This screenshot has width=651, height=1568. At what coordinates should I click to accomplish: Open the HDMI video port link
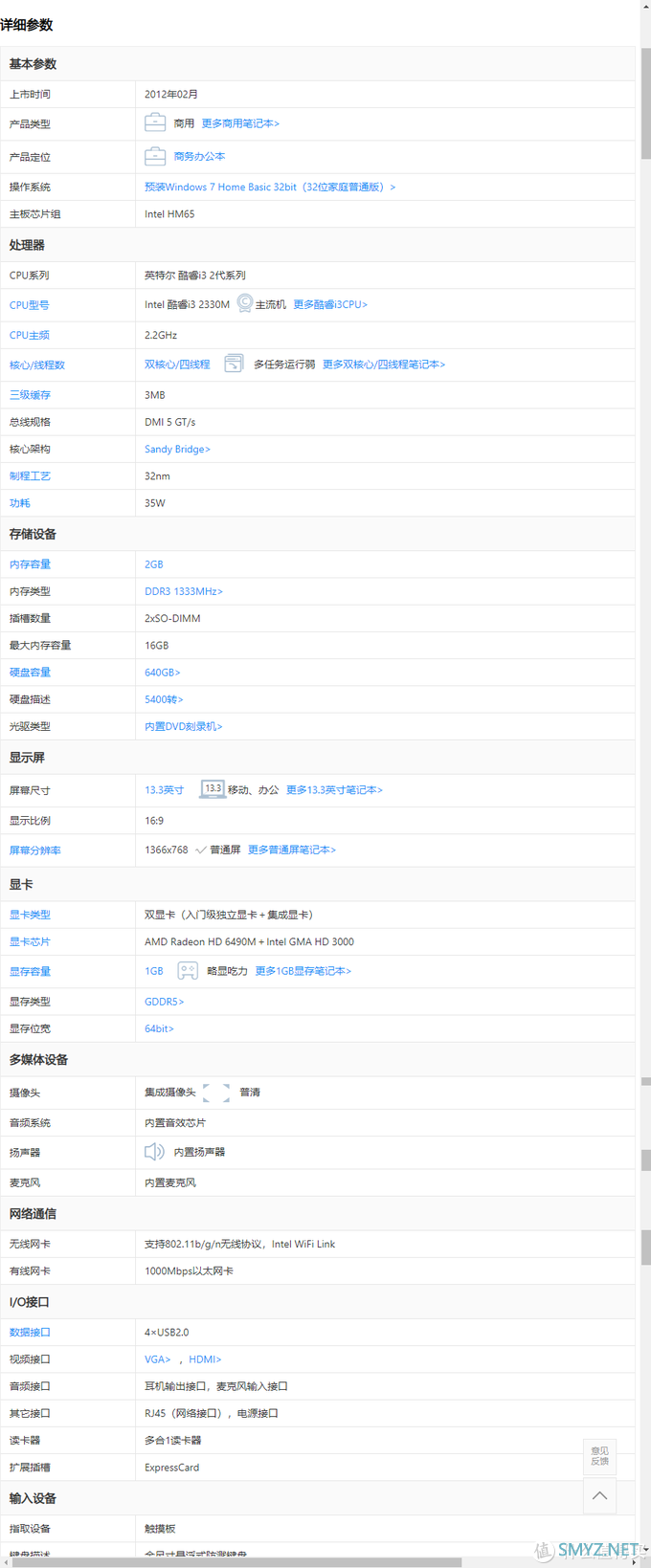(205, 1359)
